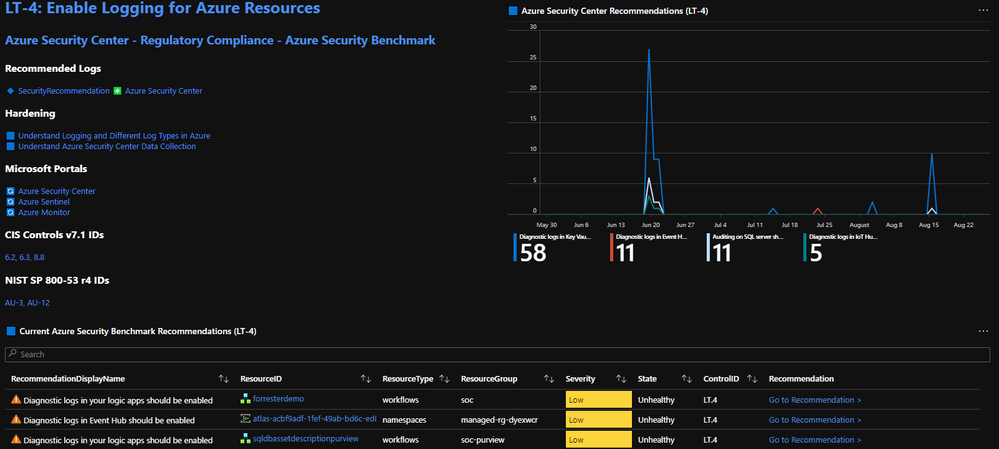Sort by ResourceID column

pyautogui.click(x=366, y=379)
